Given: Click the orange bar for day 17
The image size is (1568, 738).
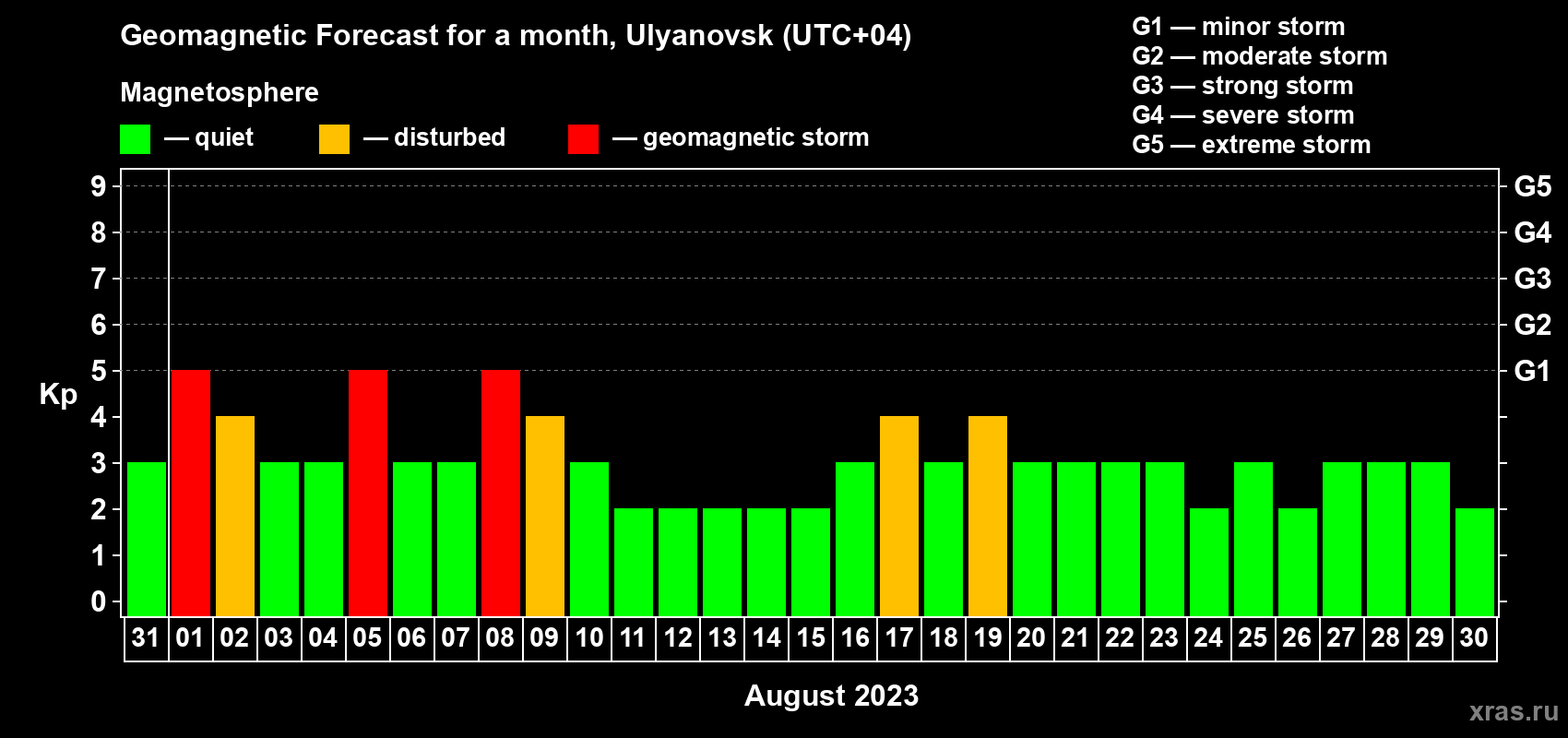Looking at the screenshot, I should [899, 516].
